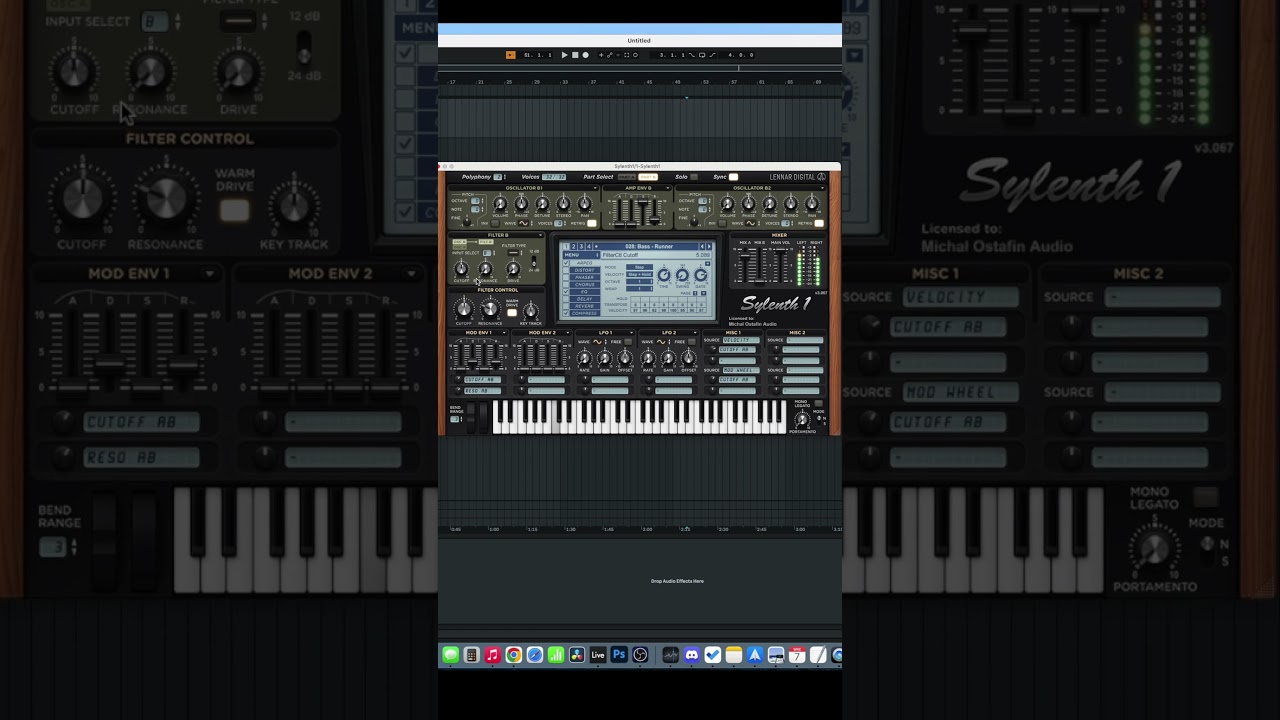Screen dimensions: 1280x720
Task: Click LFO 1 wave shape icon
Action: point(597,342)
